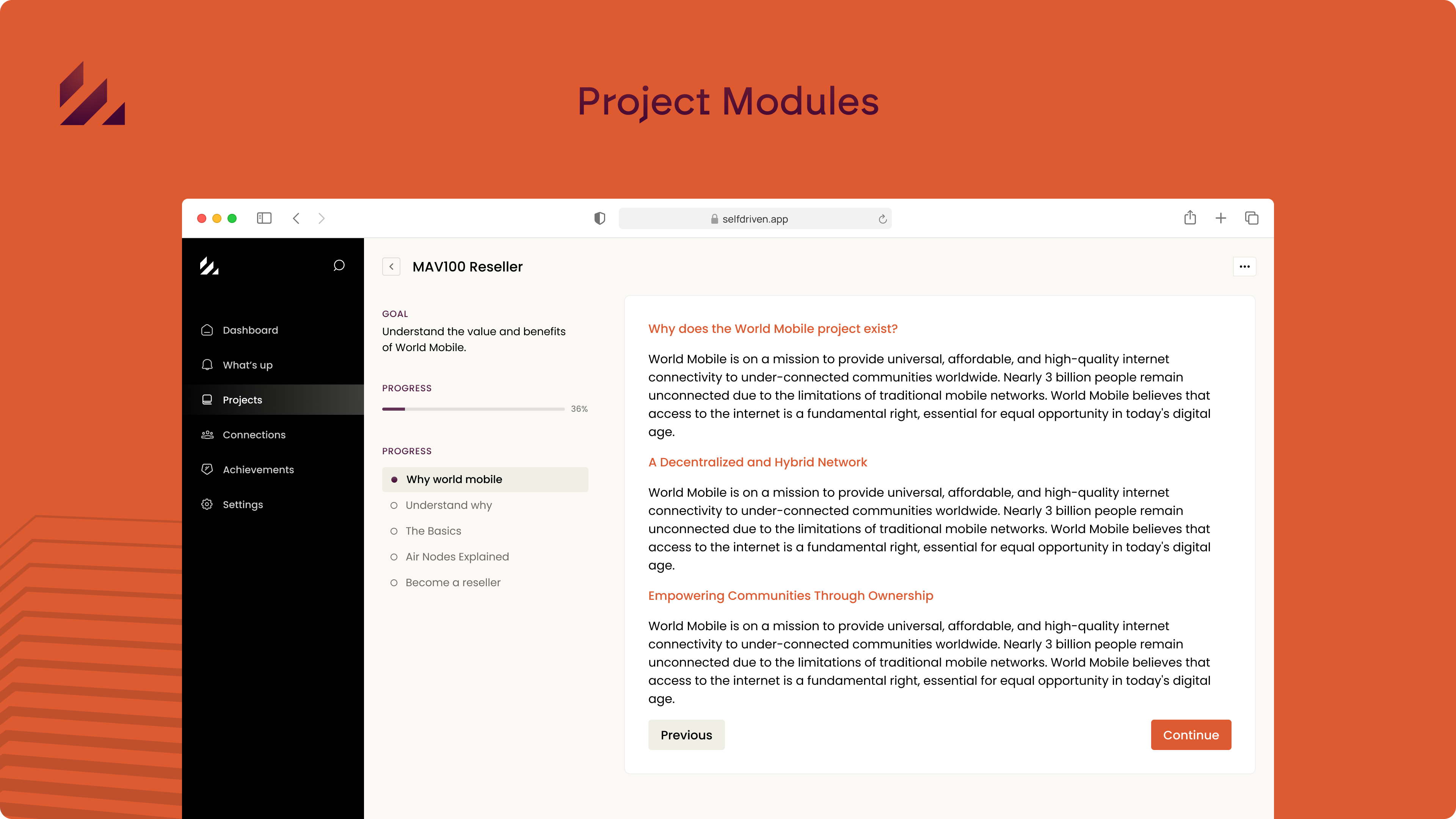The width and height of the screenshot is (1456, 819).
Task: Click the green macOS fullscreen window button
Action: 232,218
